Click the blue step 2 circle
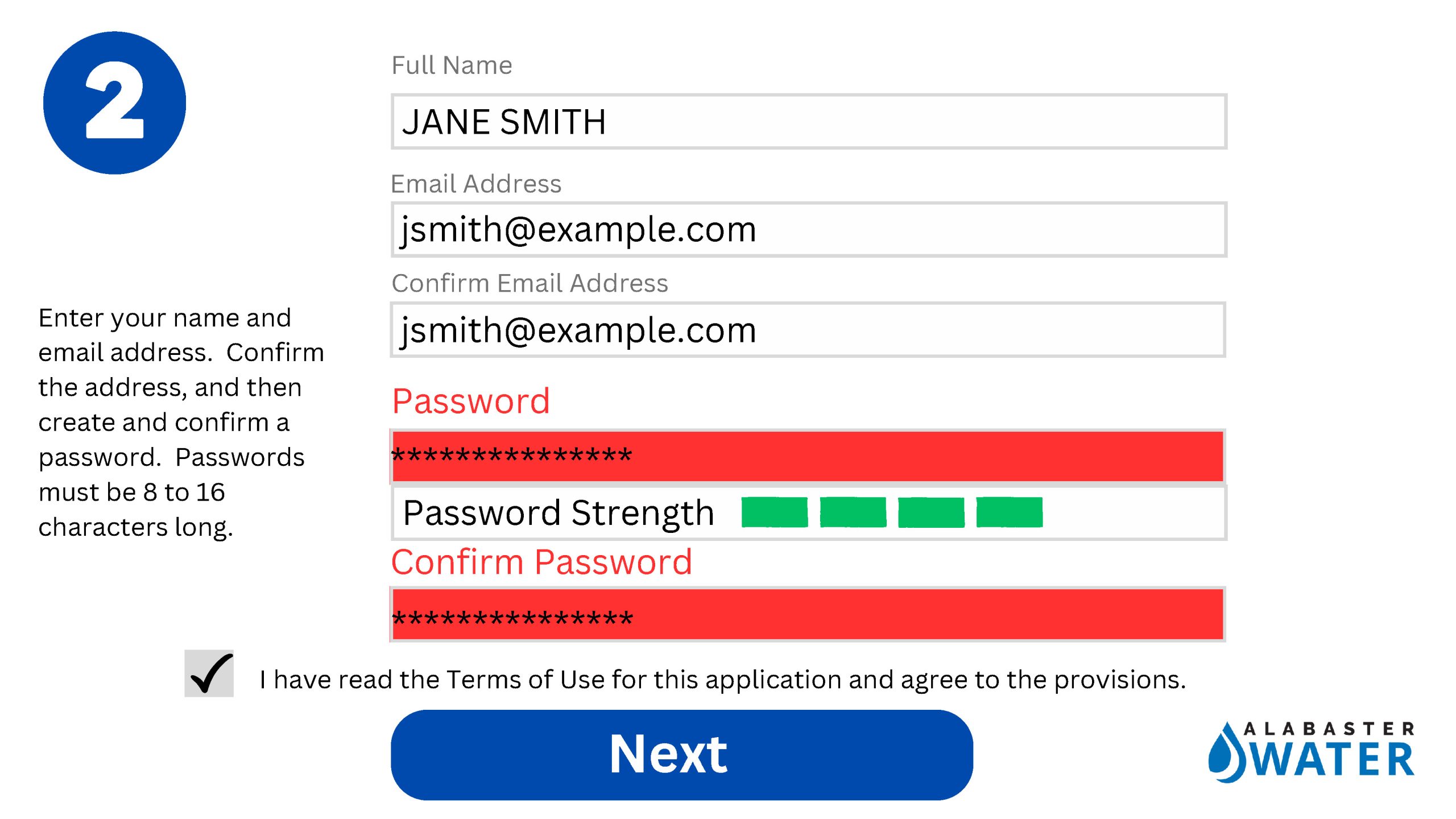 click(x=114, y=102)
